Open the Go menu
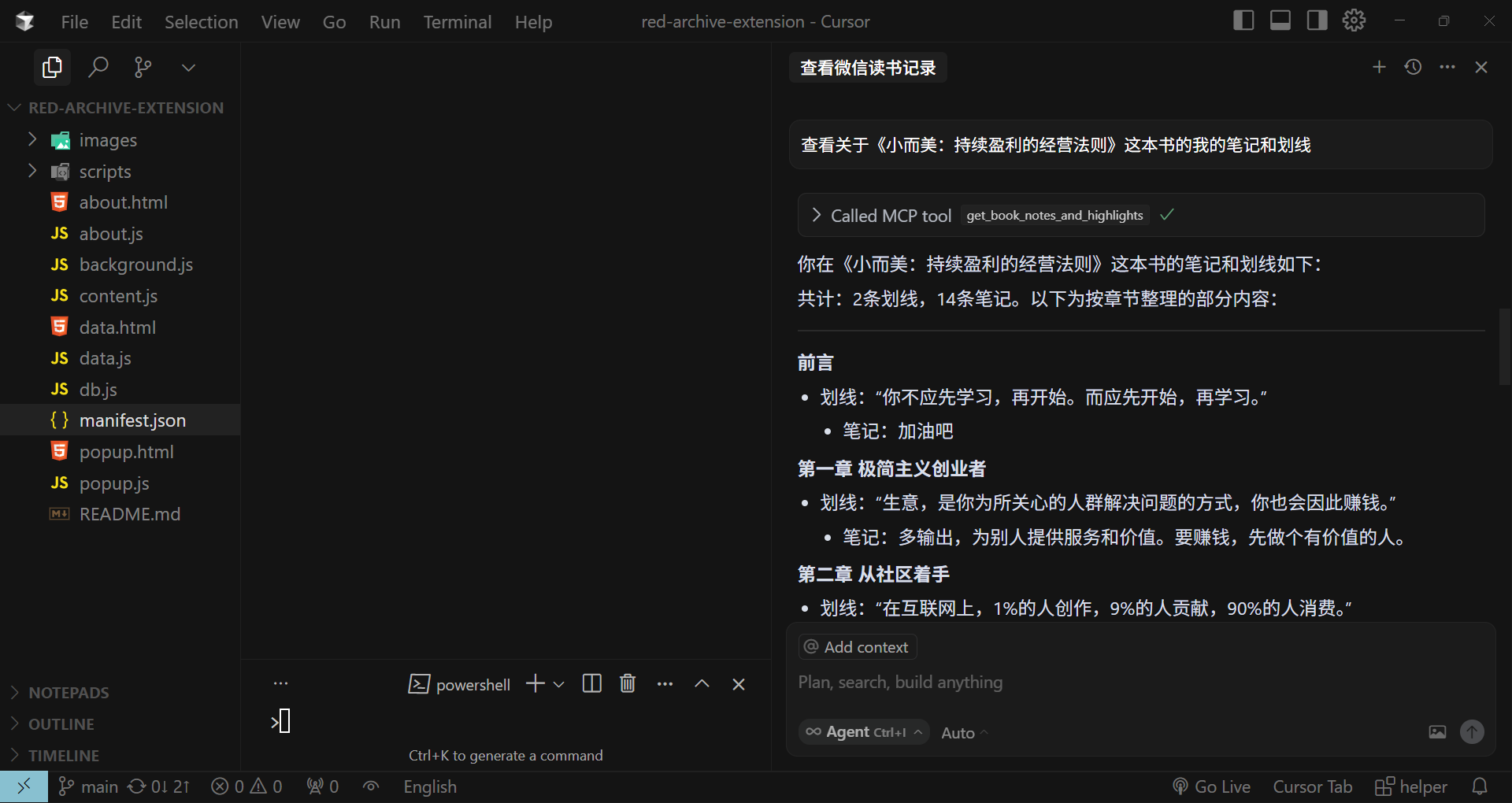Viewport: 1512px width, 803px height. 334,22
